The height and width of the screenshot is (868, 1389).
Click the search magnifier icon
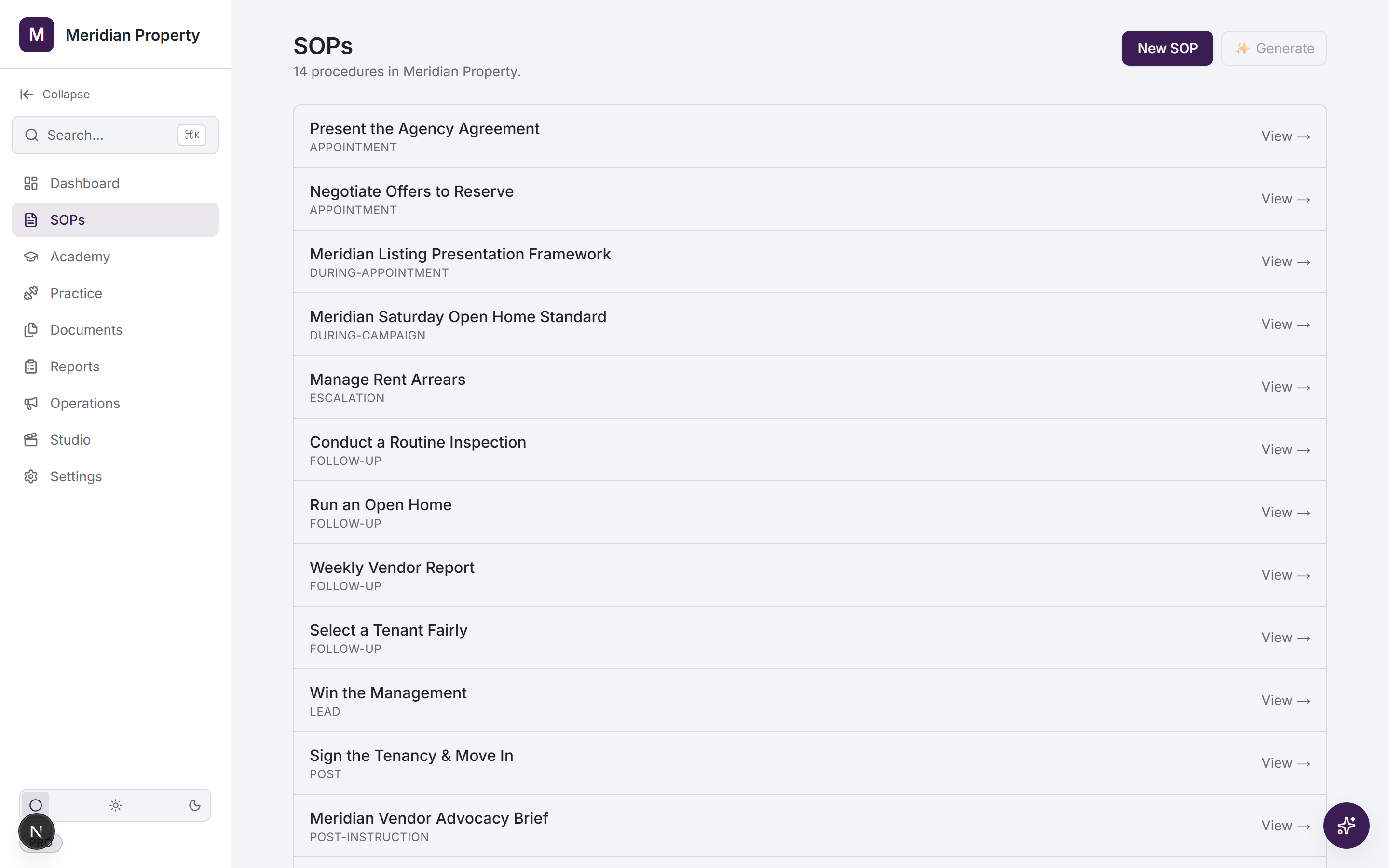32,135
